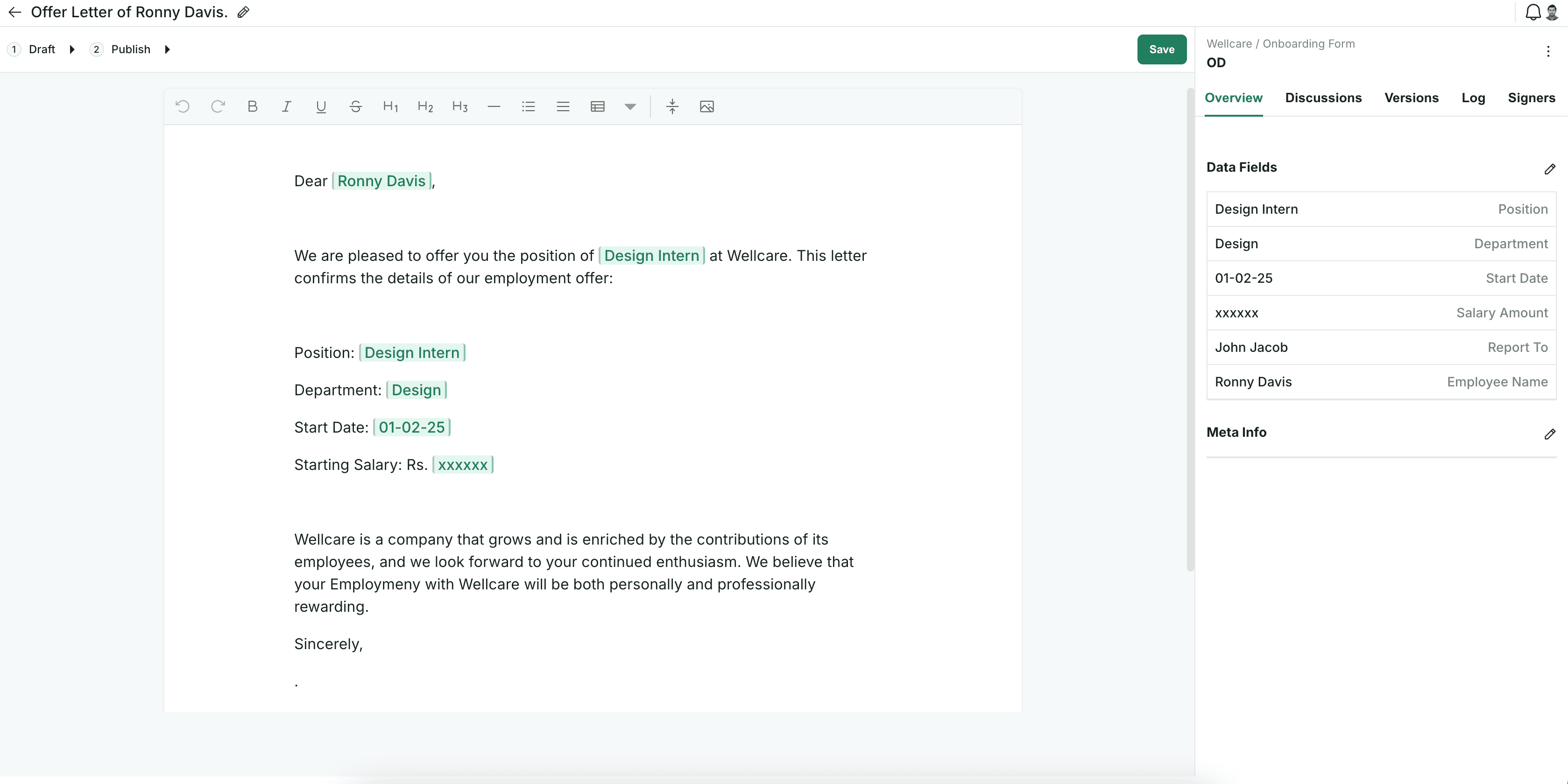Insert a bulleted list
The height and width of the screenshot is (784, 1568).
coord(529,106)
